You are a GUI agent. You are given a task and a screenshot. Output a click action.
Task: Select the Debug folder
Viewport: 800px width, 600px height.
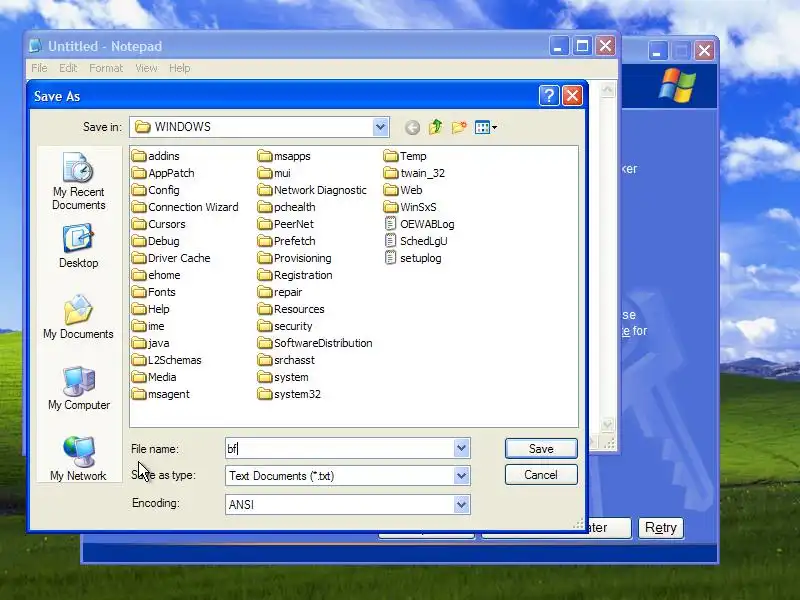[x=156, y=241]
